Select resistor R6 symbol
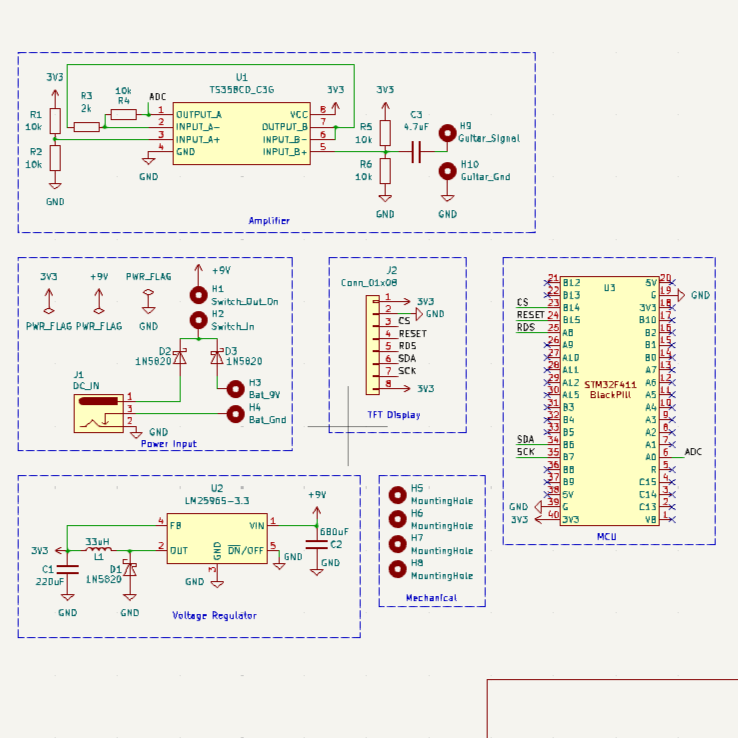Screen dimensions: 738x738 [385, 170]
